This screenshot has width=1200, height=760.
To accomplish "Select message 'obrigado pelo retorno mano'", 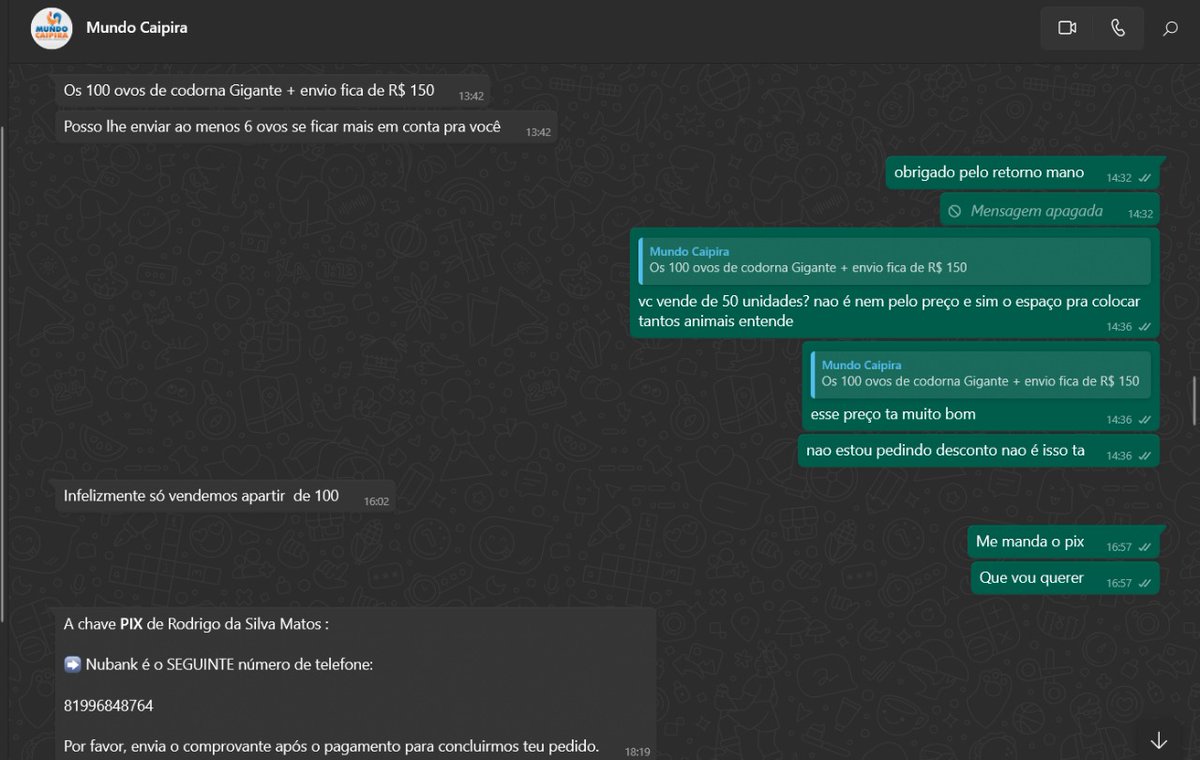I will pyautogui.click(x=1022, y=173).
